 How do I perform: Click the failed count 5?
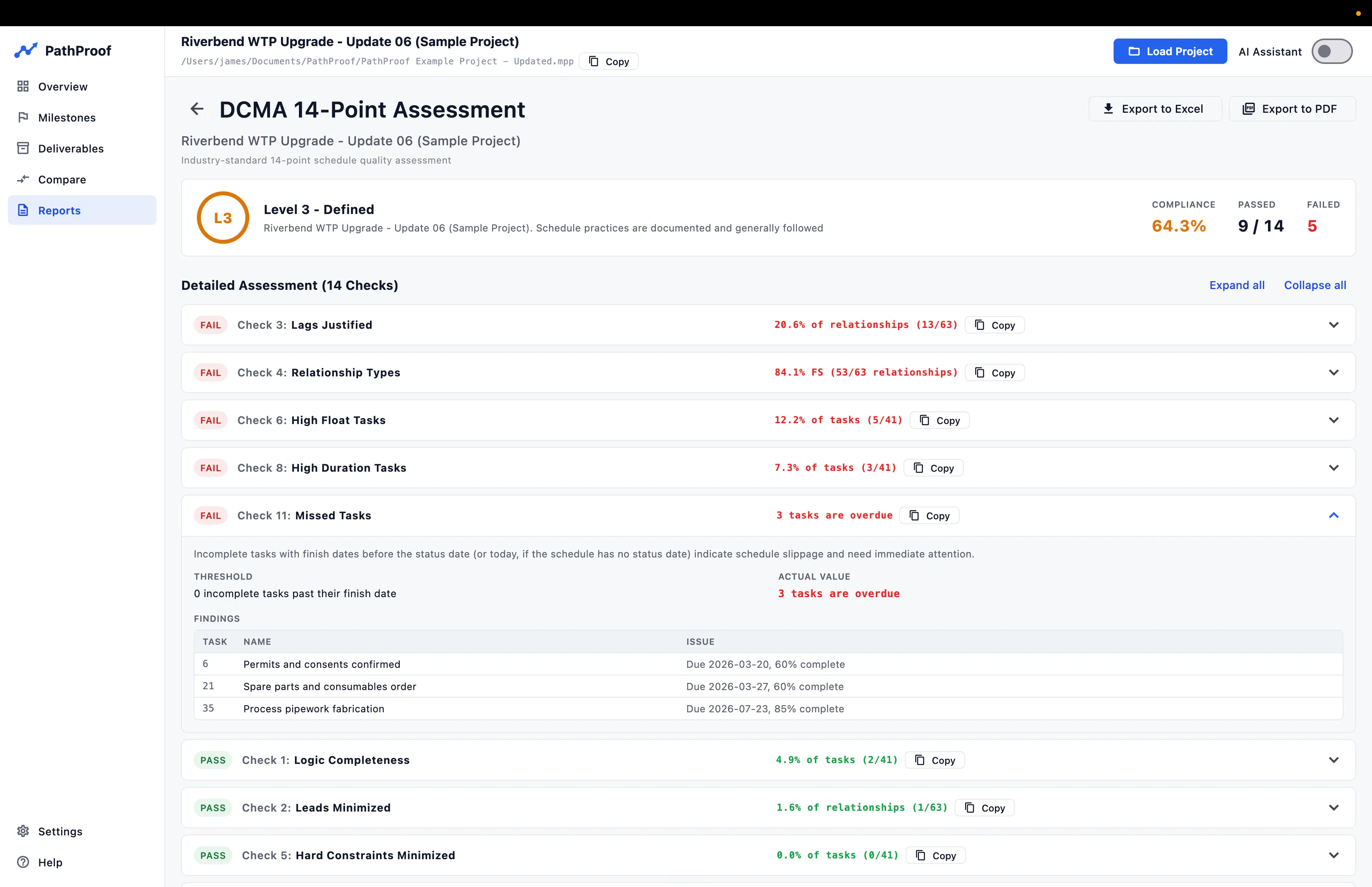click(x=1312, y=226)
